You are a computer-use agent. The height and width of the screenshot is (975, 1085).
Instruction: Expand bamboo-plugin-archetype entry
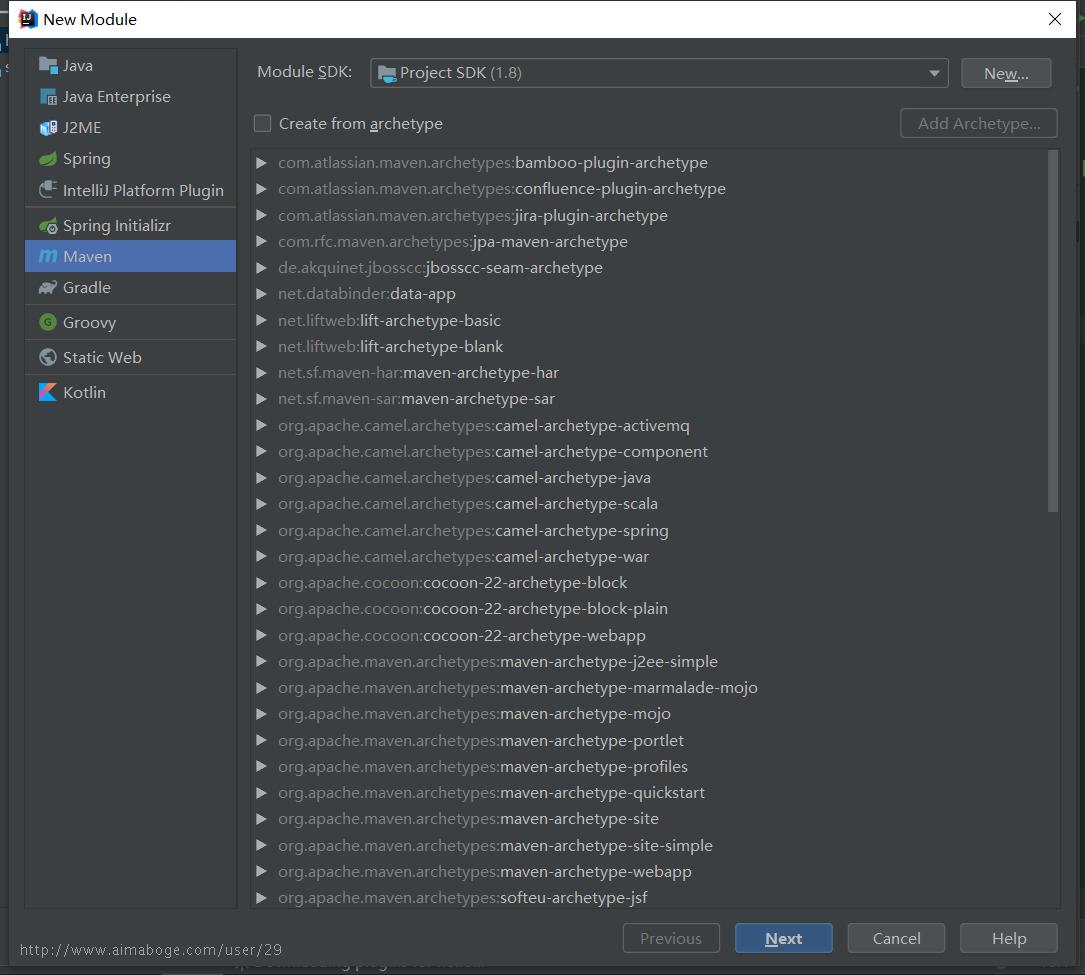click(x=261, y=163)
